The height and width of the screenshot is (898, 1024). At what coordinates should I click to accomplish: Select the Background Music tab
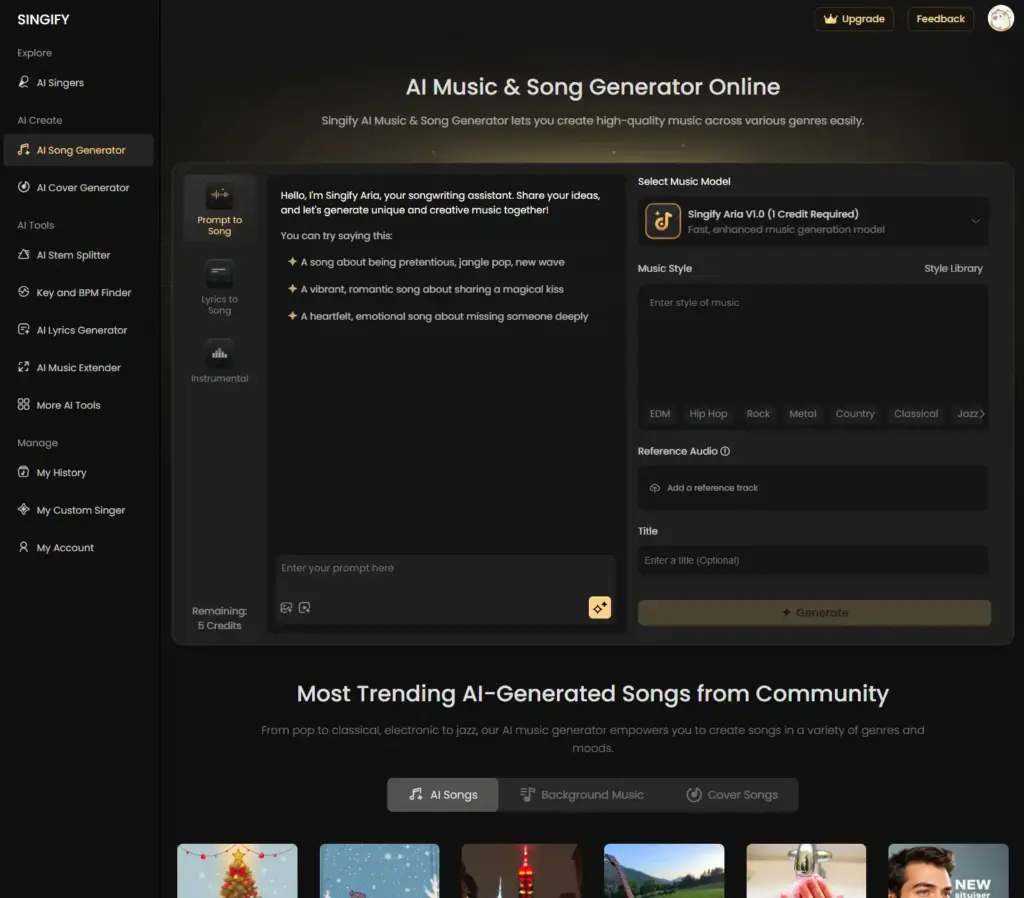point(582,795)
